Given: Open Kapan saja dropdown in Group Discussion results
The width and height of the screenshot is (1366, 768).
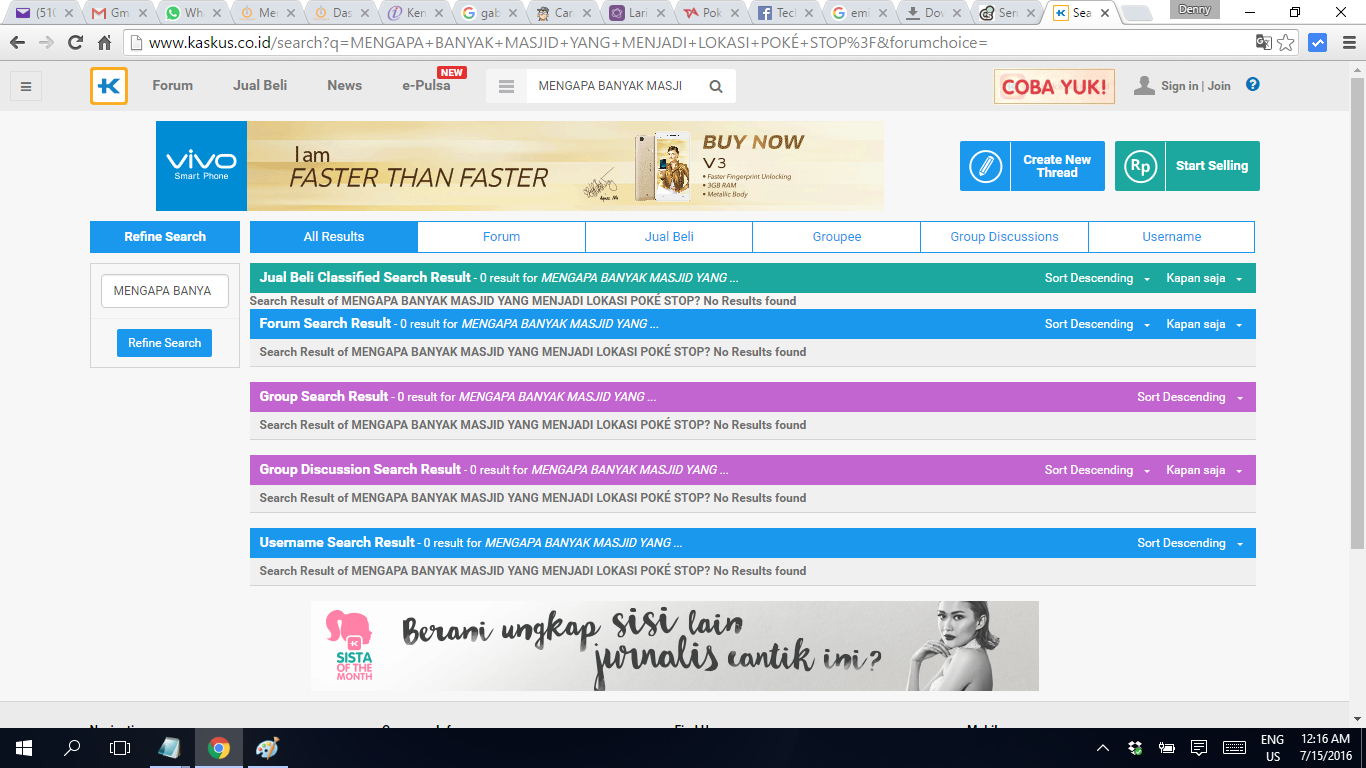Looking at the screenshot, I should (x=1204, y=470).
